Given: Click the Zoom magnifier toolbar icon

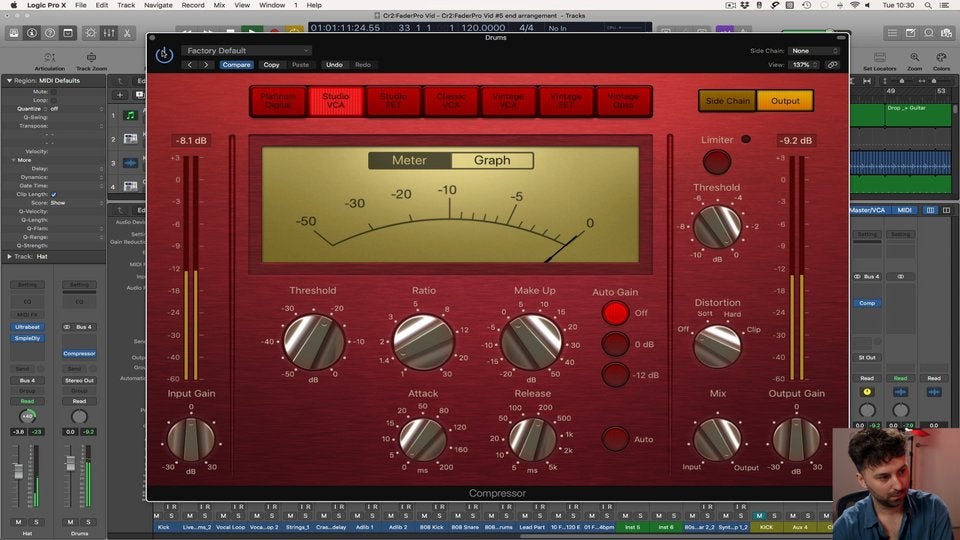Looking at the screenshot, I should (914, 59).
